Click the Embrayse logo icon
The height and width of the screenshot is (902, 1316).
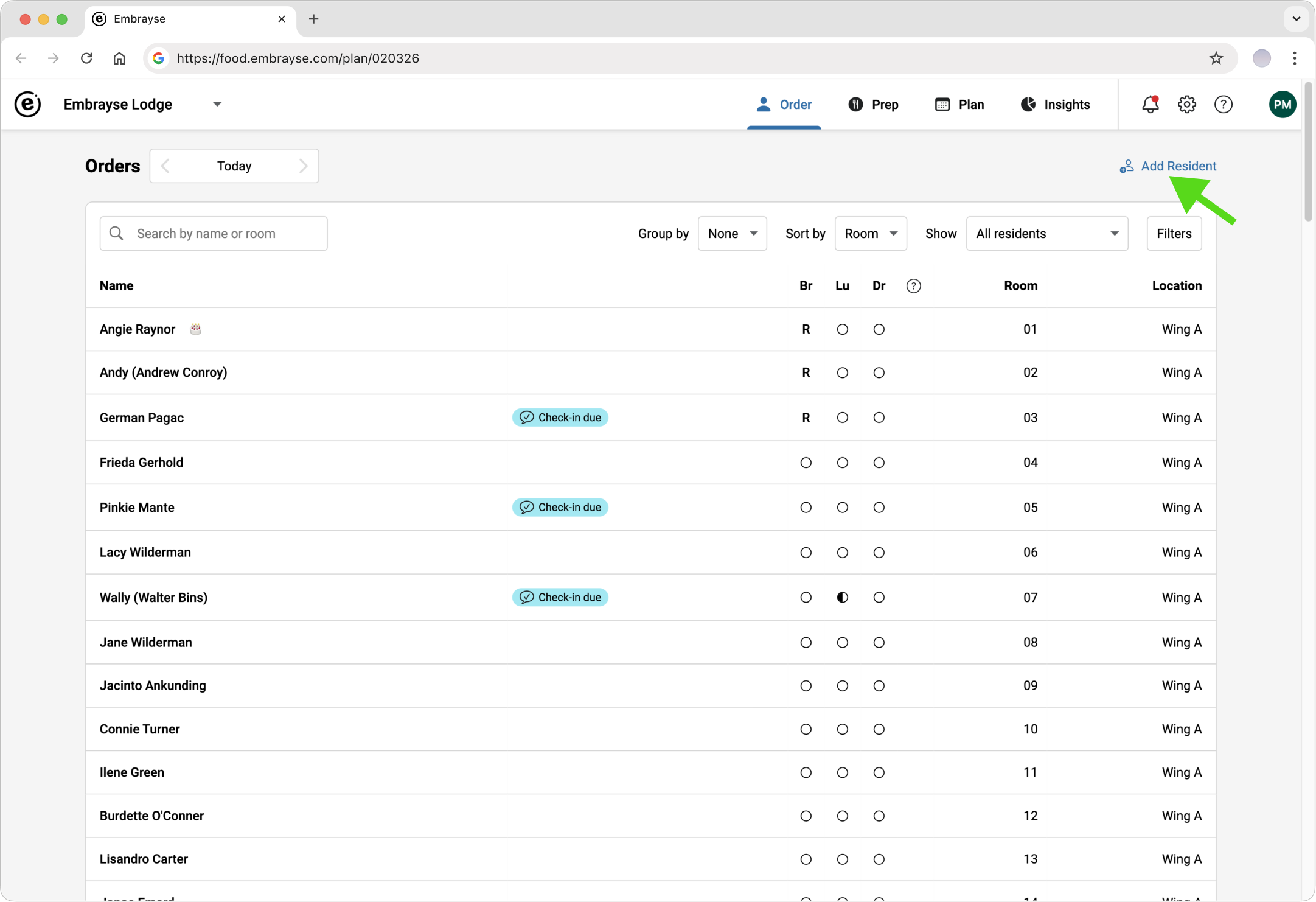point(27,104)
